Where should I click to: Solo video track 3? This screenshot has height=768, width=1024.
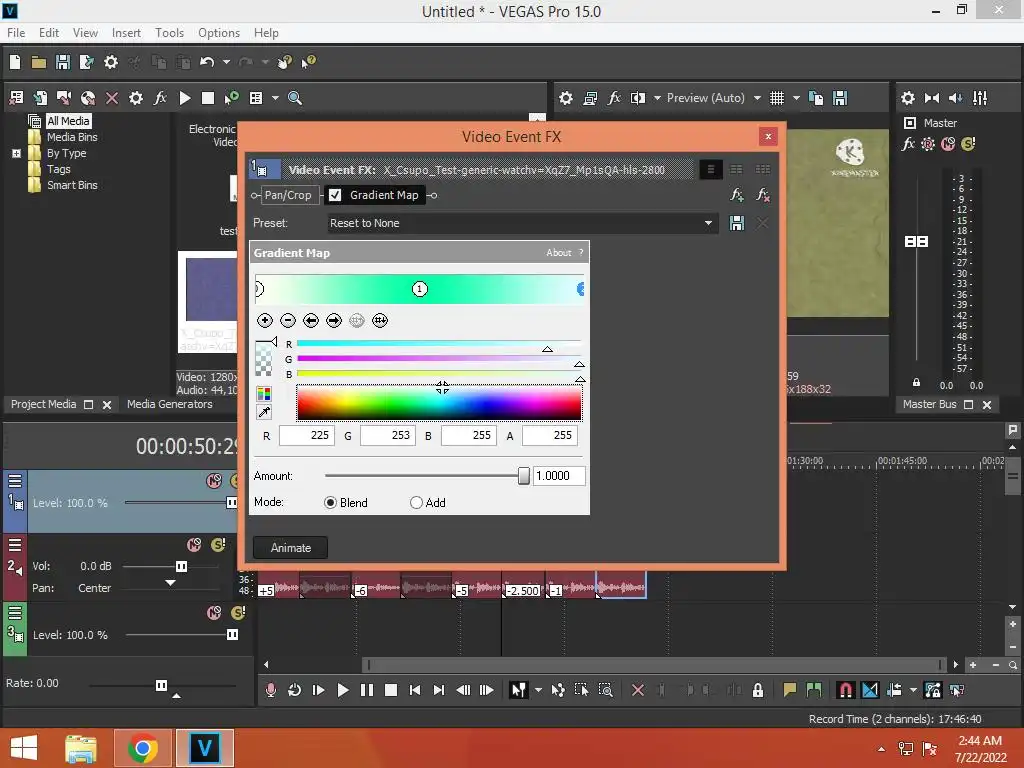[x=238, y=613]
